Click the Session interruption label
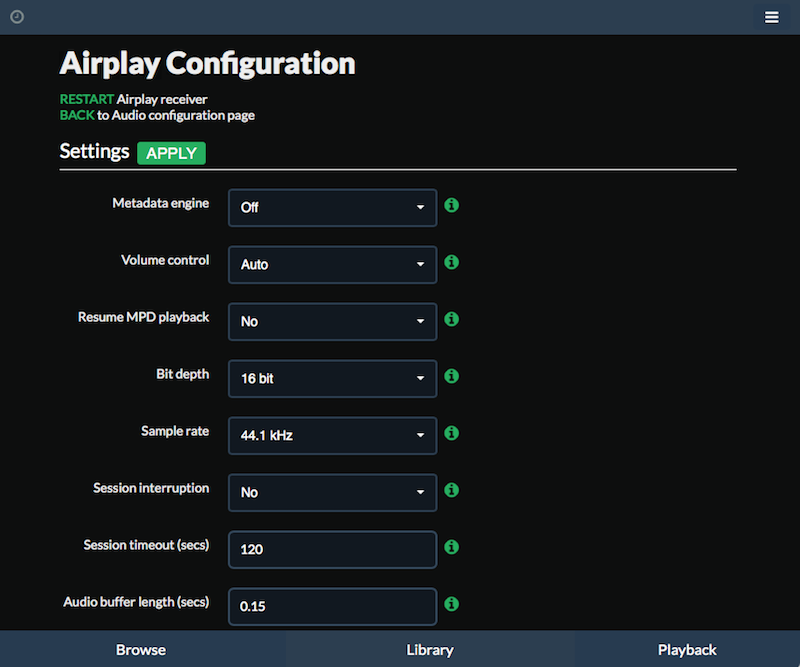This screenshot has width=800, height=667. click(151, 488)
